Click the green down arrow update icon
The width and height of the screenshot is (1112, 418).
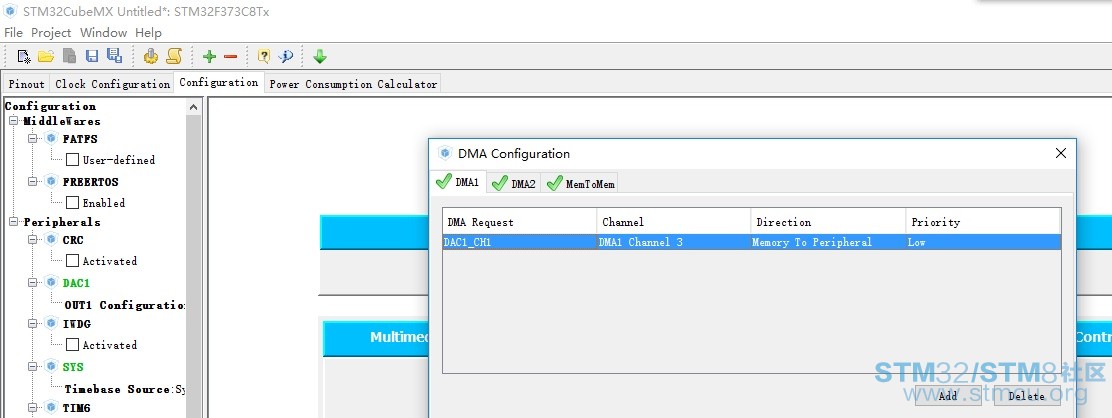click(x=320, y=56)
